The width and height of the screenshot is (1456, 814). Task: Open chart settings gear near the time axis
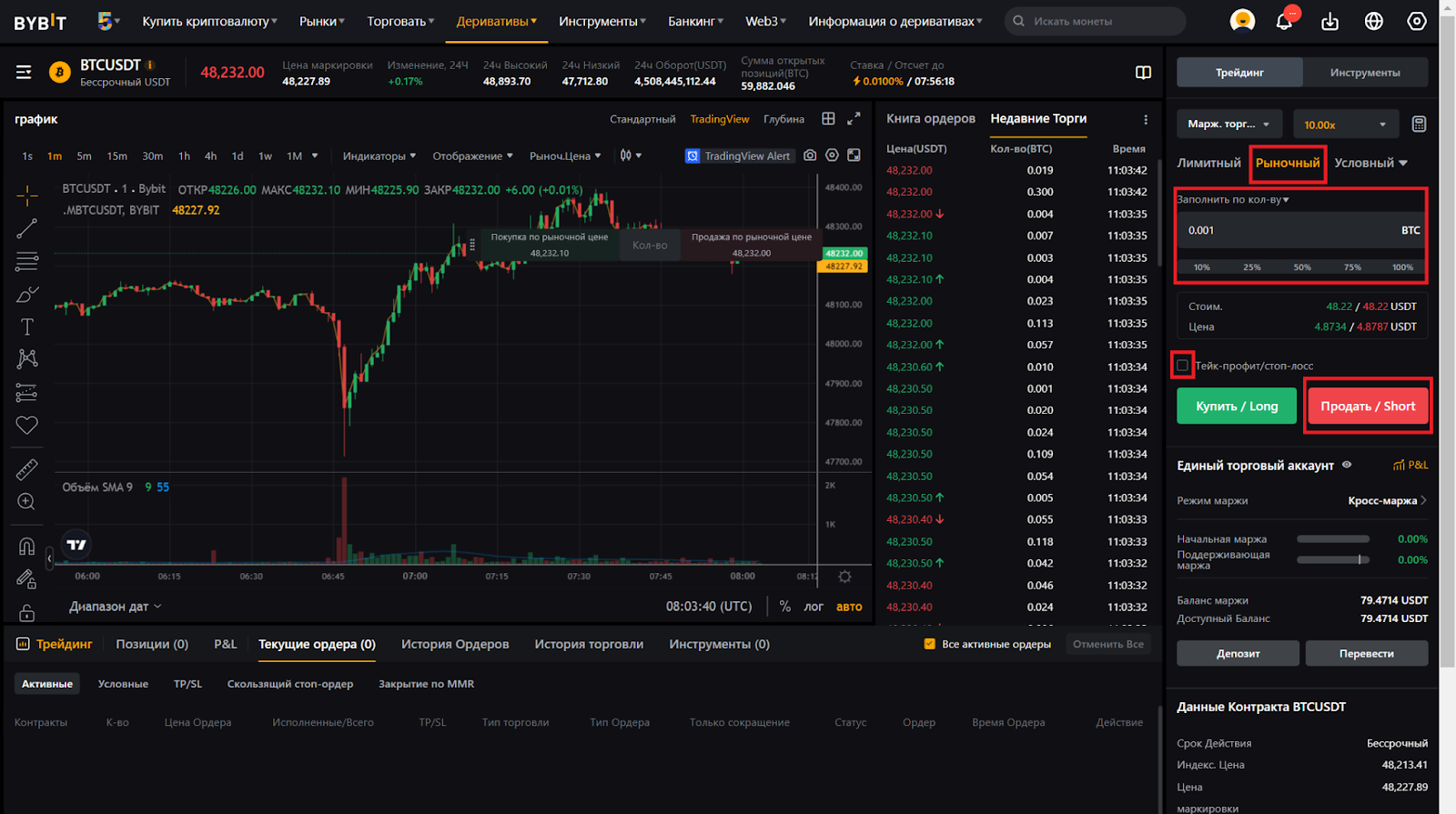(x=844, y=577)
